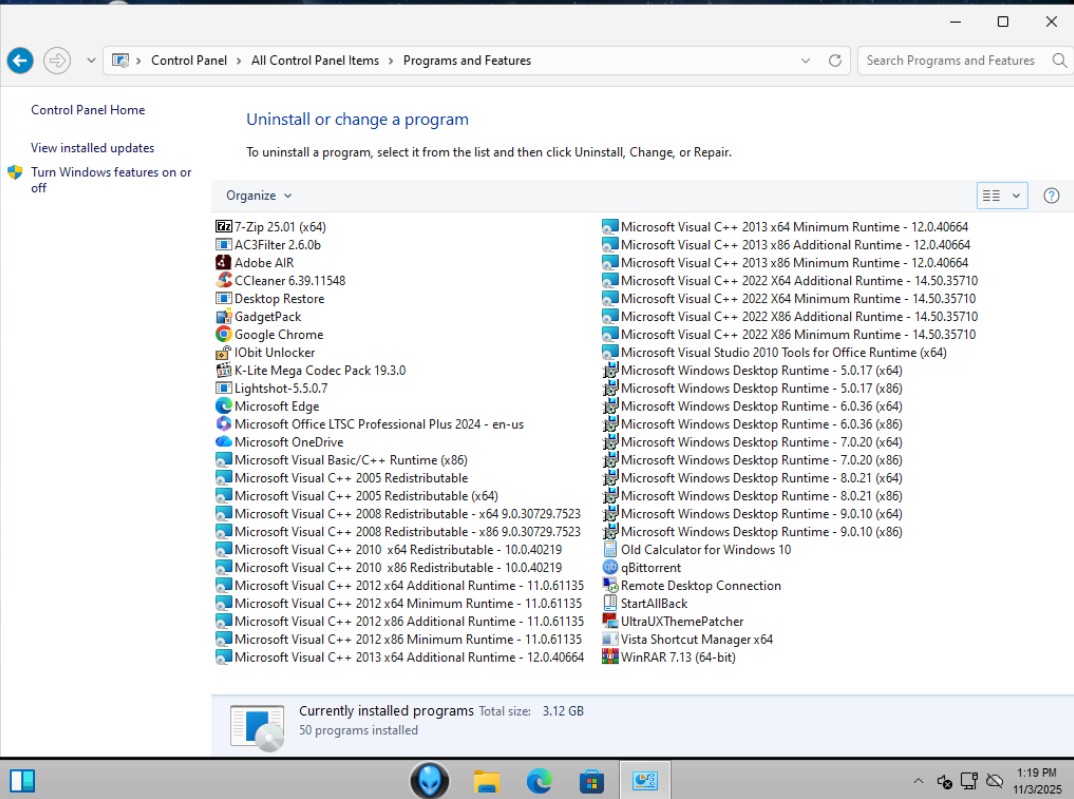Open File Explorer from the taskbar
Image resolution: width=1074 pixels, height=799 pixels.
pyautogui.click(x=486, y=781)
